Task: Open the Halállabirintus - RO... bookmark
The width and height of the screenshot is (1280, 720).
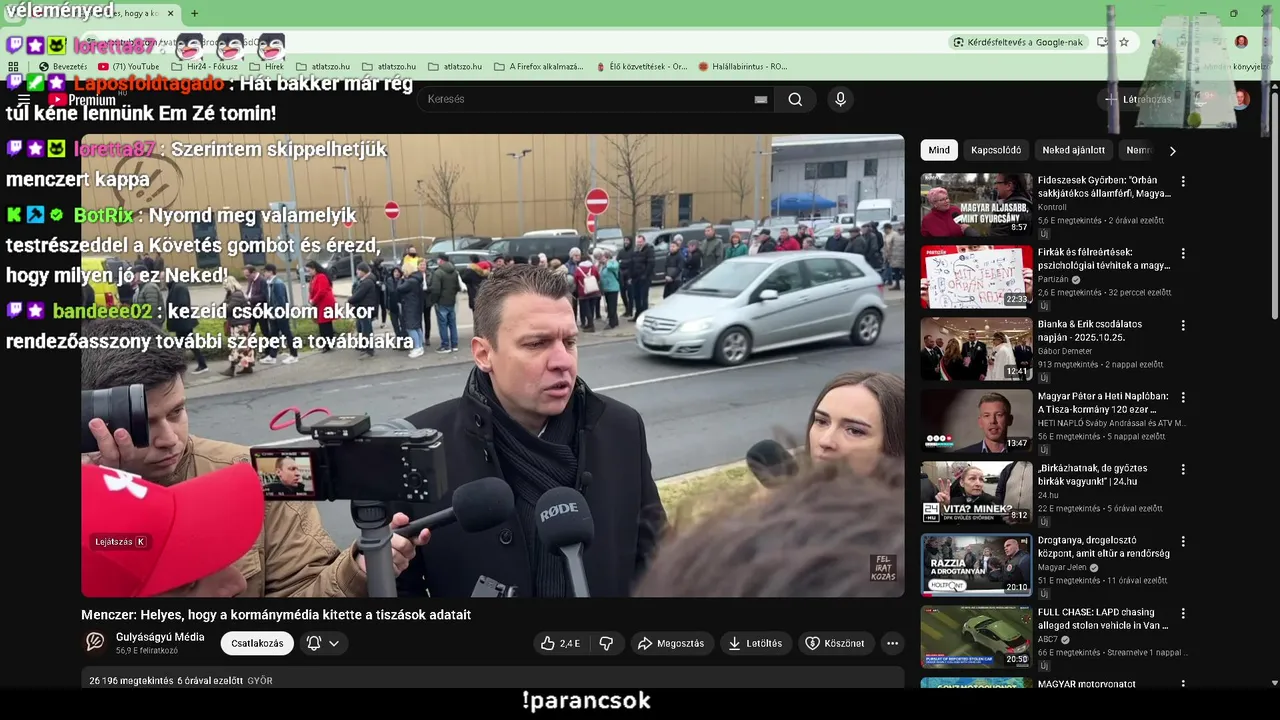Action: [x=743, y=67]
